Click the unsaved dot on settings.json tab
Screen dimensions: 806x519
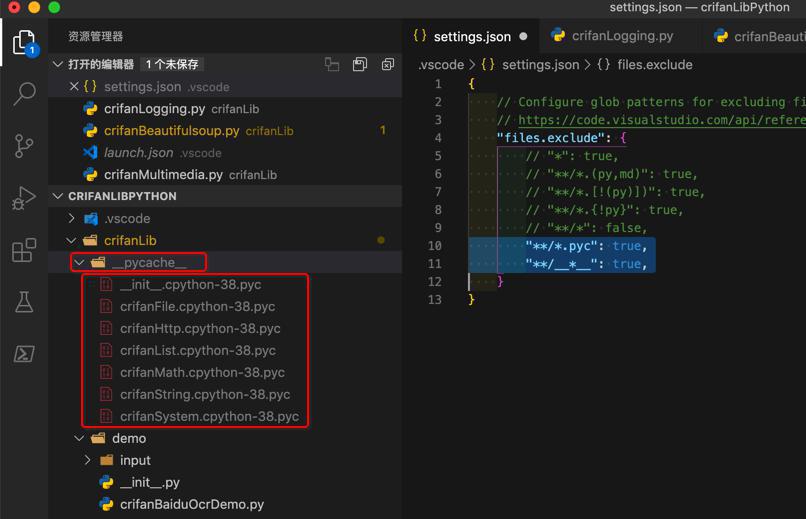click(523, 36)
